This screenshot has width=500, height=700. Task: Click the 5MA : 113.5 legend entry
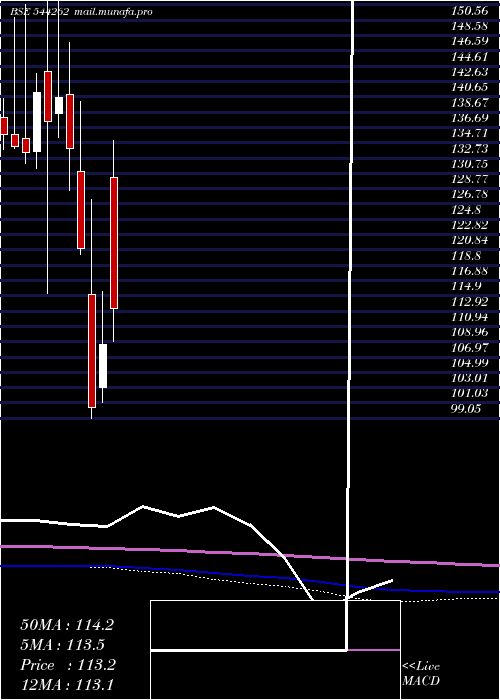coord(62,645)
